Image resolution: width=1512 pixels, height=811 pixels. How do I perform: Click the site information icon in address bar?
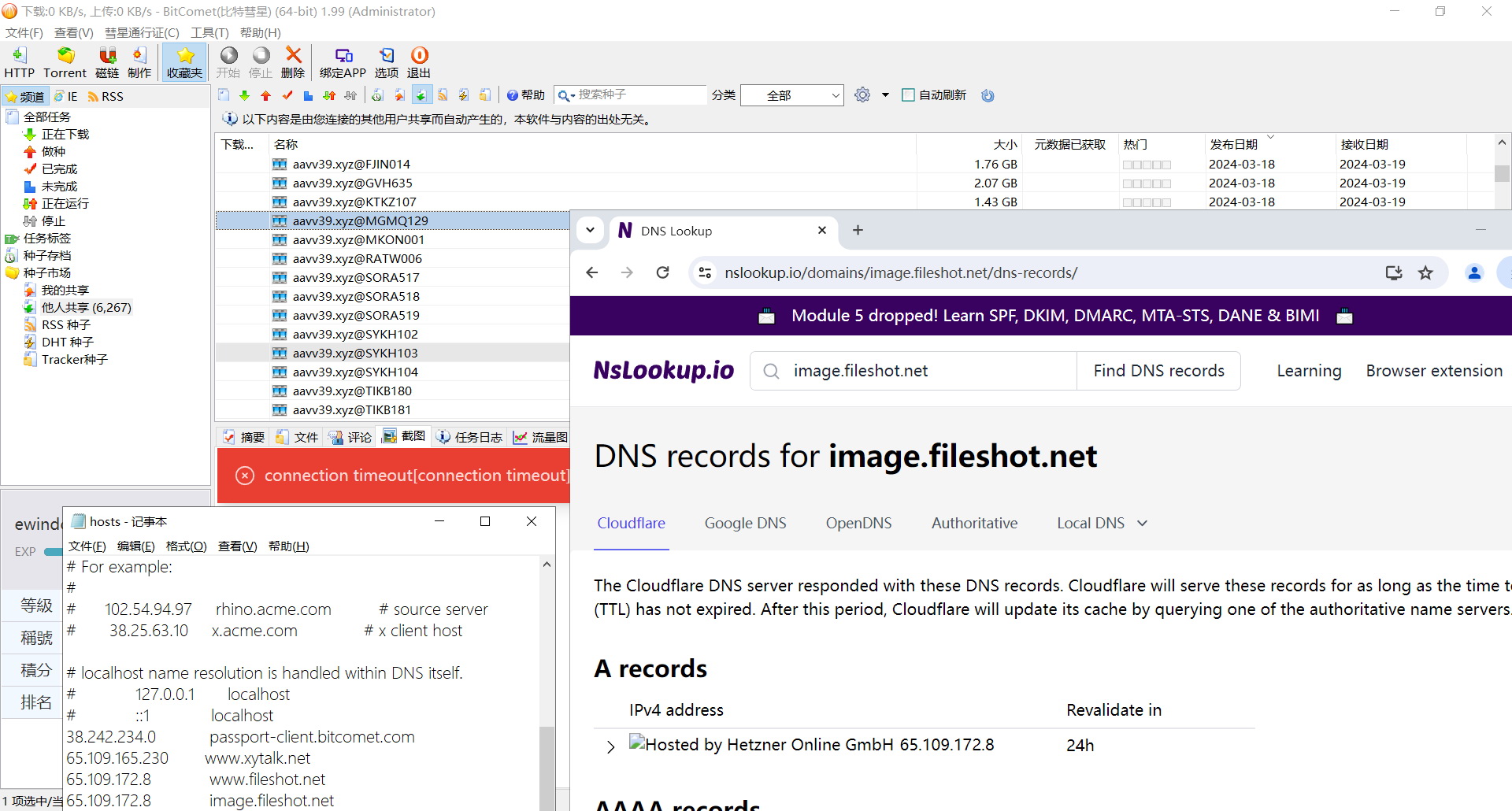pyautogui.click(x=706, y=272)
